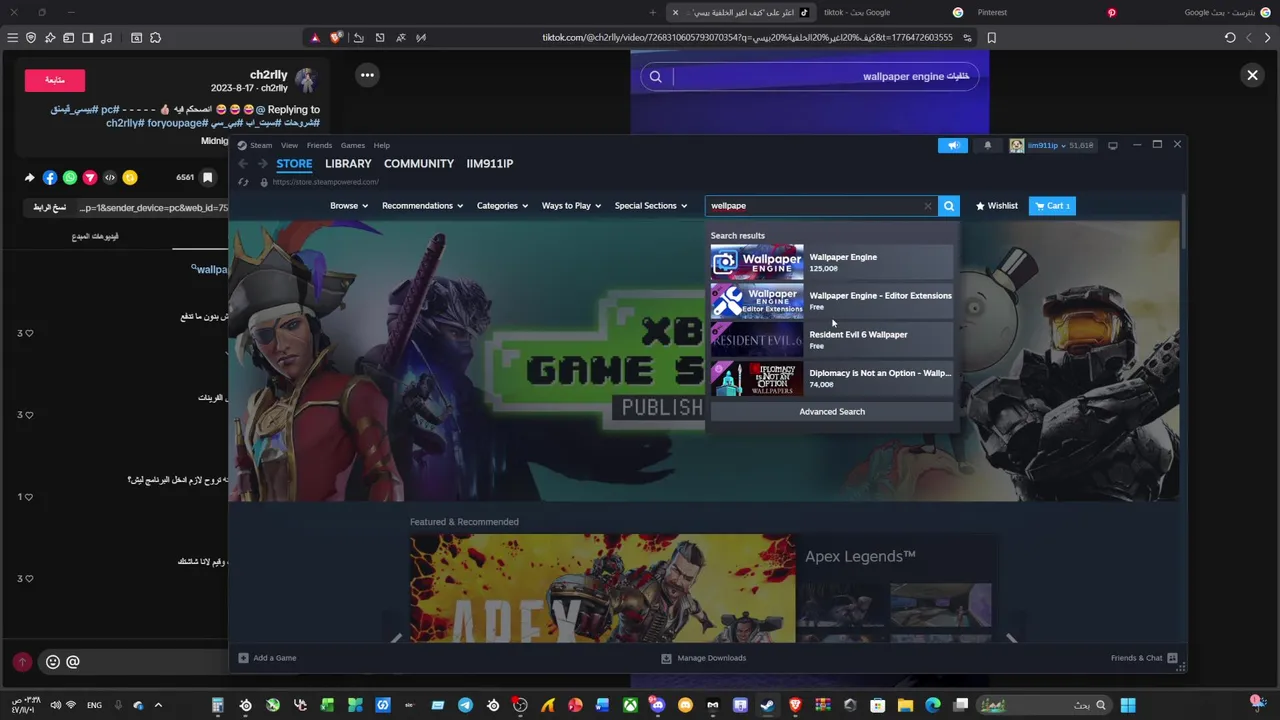1280x720 pixels.
Task: Open the Steam Cart
Action: click(1052, 206)
